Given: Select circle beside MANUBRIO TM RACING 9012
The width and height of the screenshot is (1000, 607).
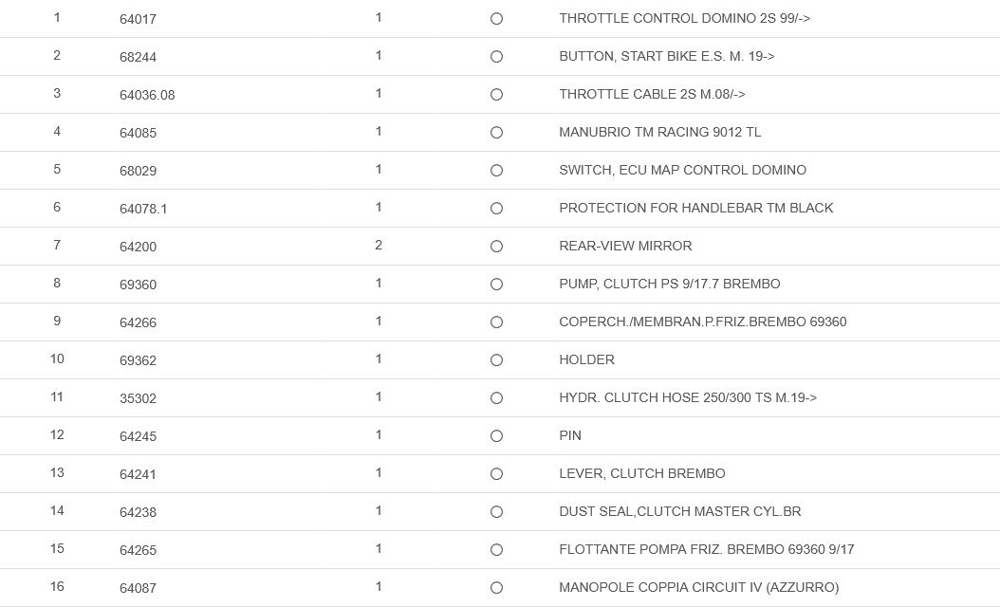Looking at the screenshot, I should pos(496,133).
